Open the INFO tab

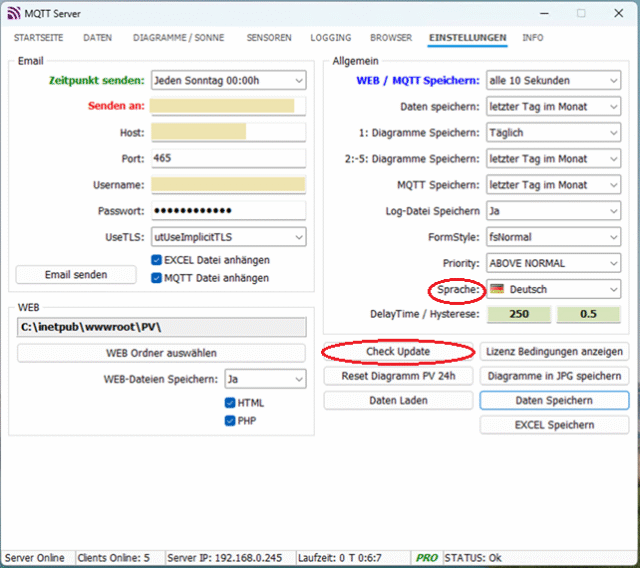533,38
